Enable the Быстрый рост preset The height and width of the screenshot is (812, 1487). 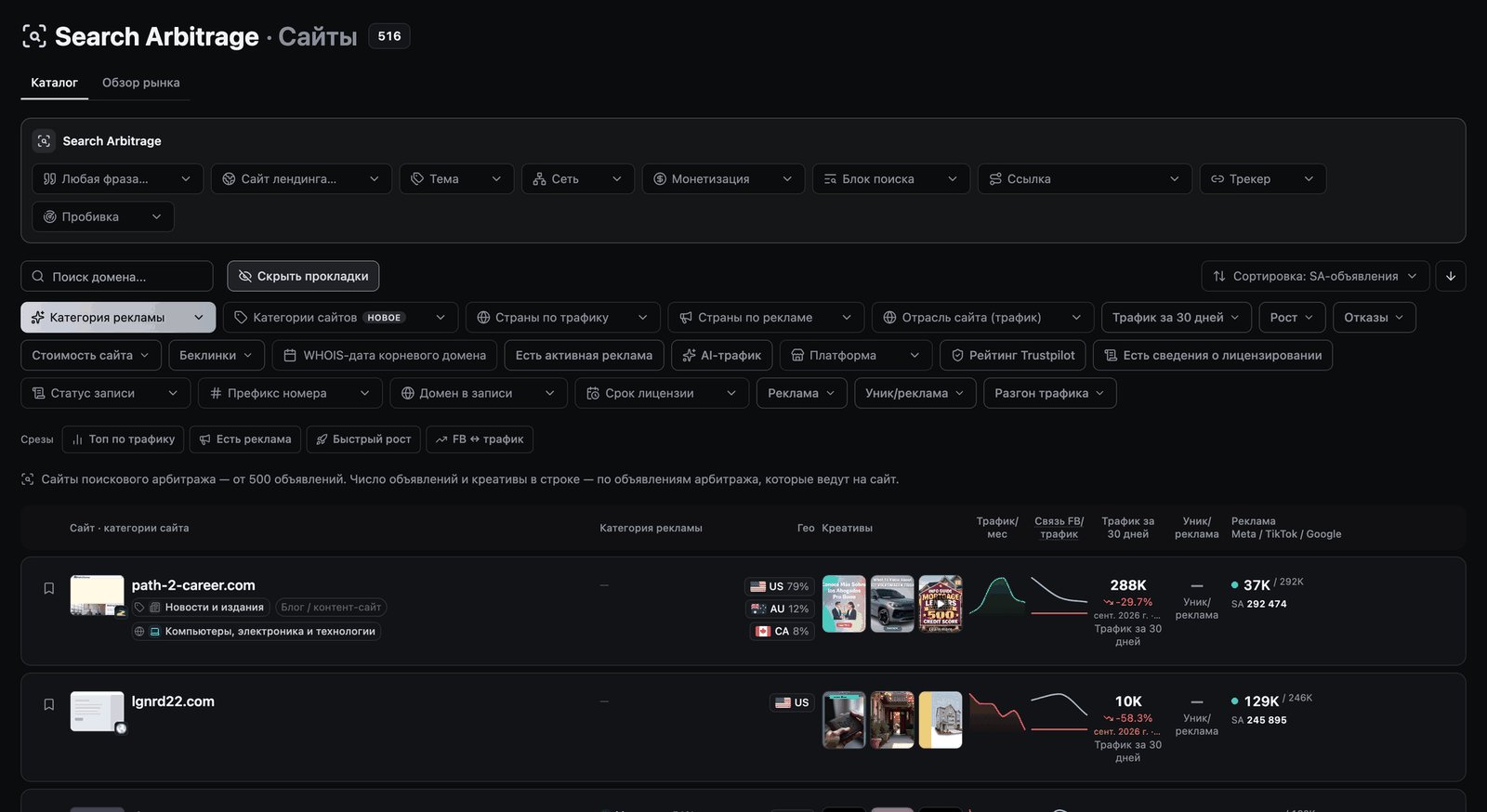pyautogui.click(x=363, y=439)
